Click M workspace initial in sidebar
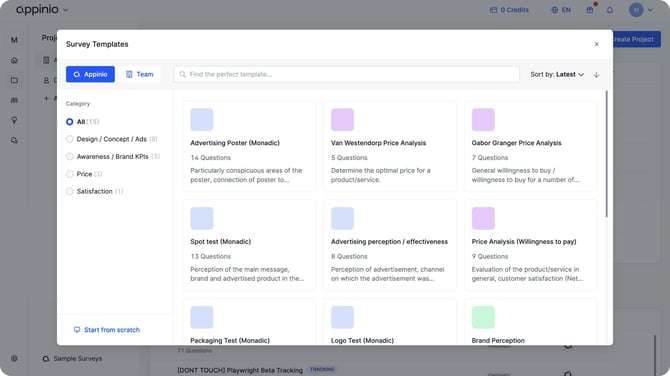This screenshot has width=670, height=376. click(14, 40)
